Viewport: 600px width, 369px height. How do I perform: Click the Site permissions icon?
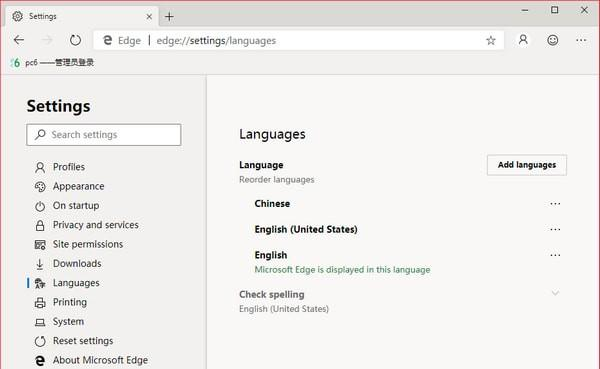[40, 245]
